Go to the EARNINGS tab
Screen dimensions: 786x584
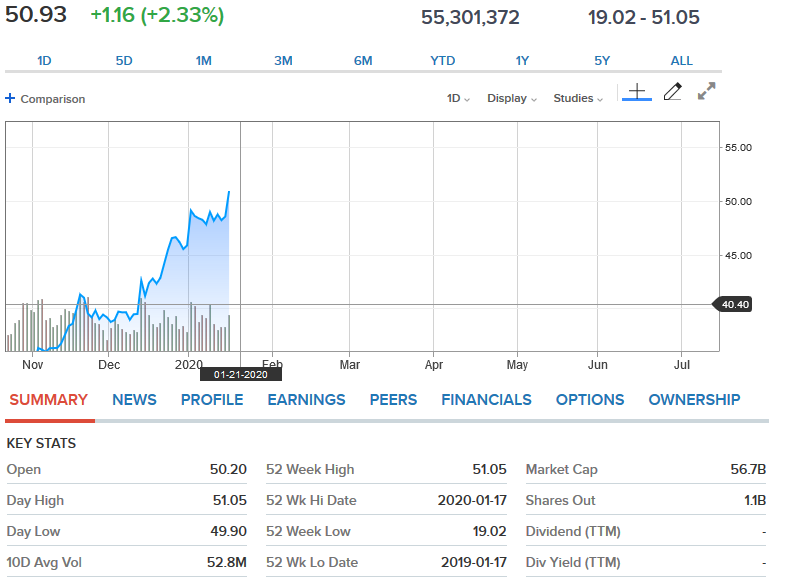point(306,400)
